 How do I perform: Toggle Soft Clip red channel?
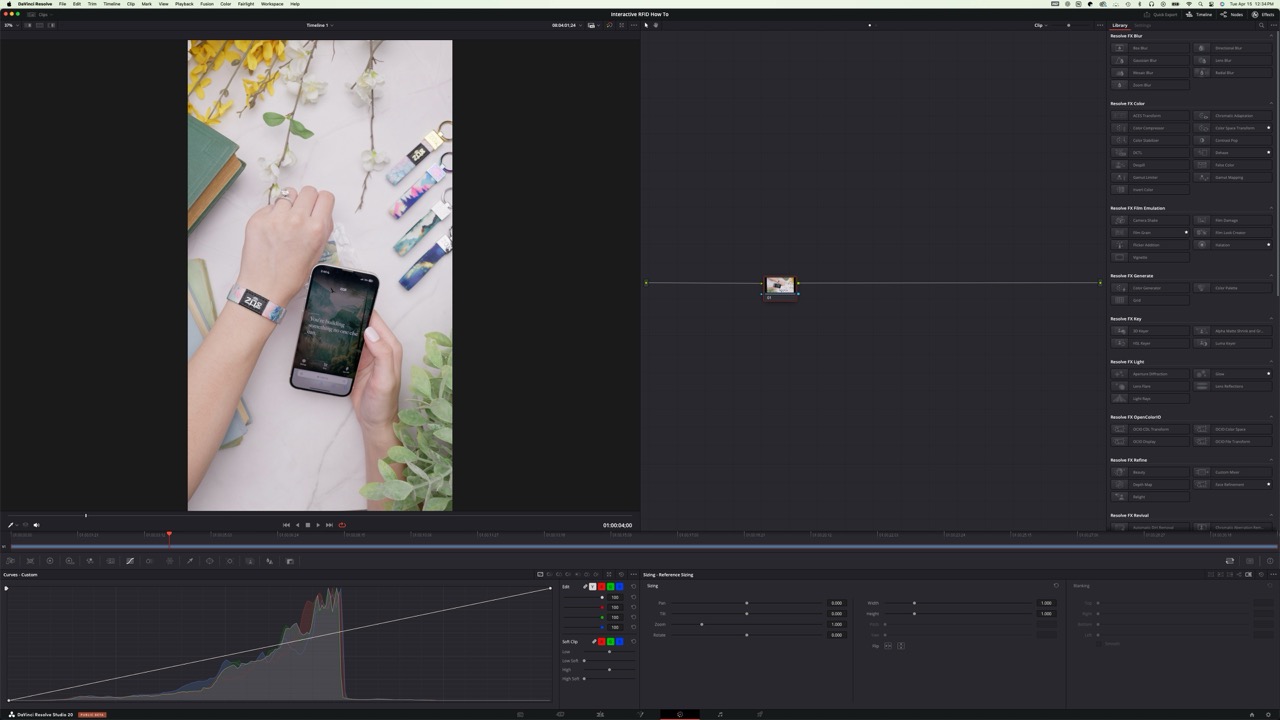click(601, 641)
